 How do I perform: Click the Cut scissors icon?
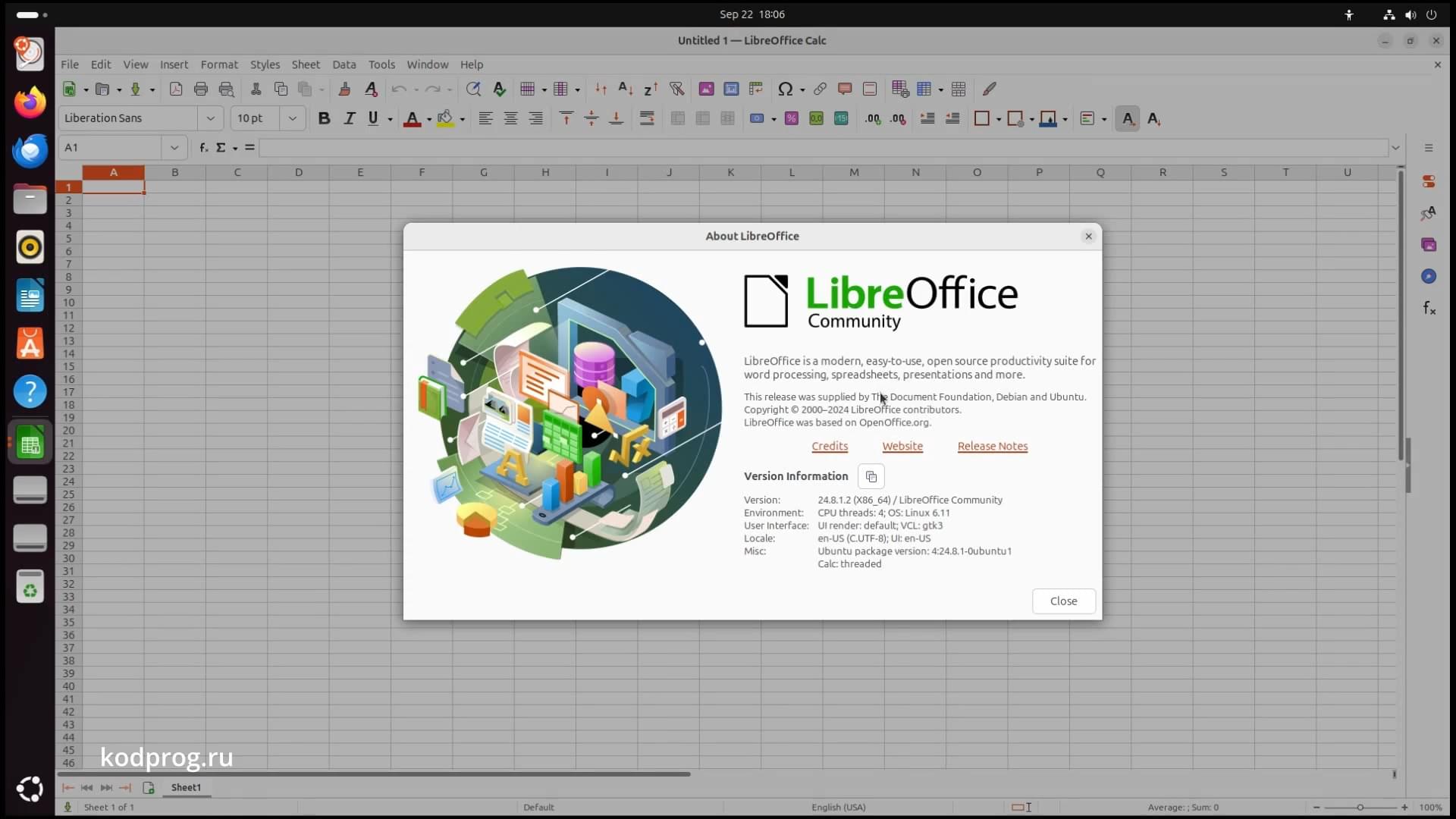point(256,89)
